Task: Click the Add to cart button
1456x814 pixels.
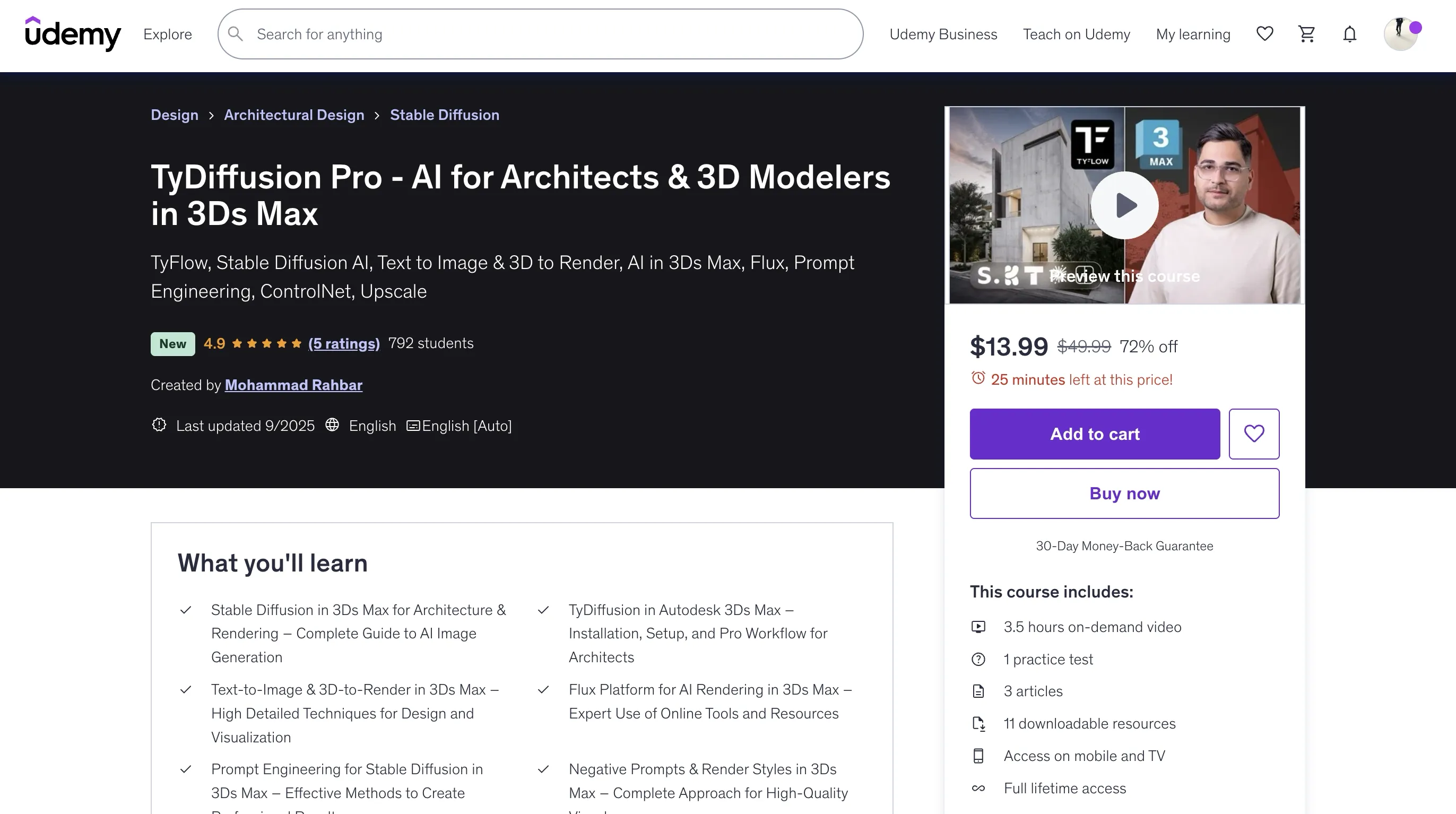Action: (x=1094, y=434)
